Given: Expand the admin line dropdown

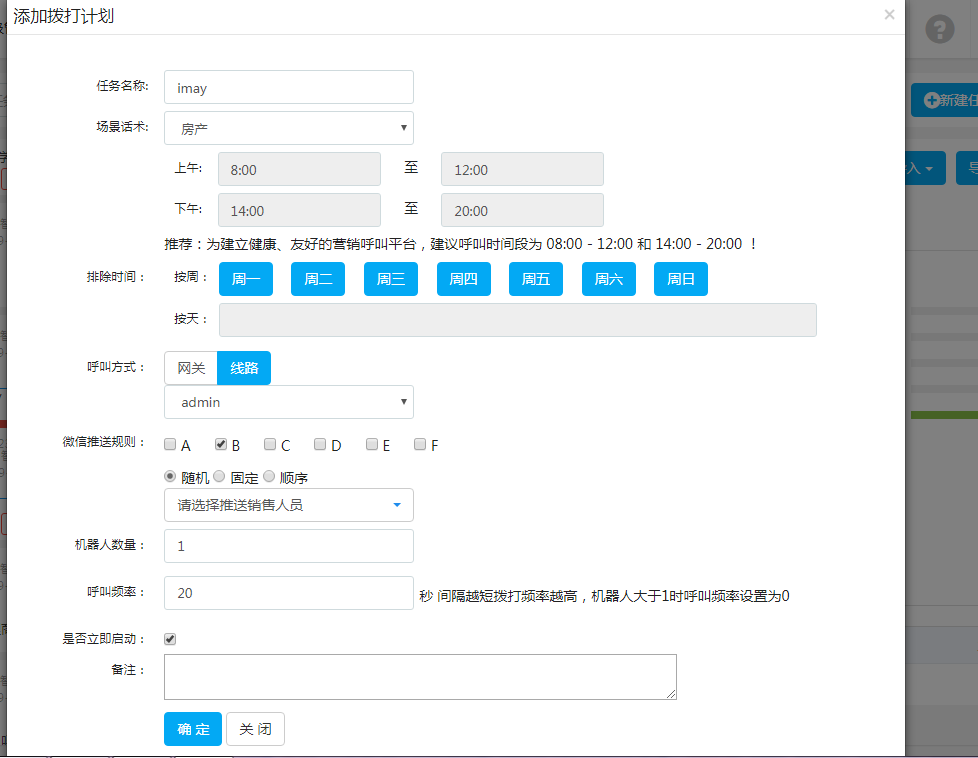Looking at the screenshot, I should tap(288, 402).
